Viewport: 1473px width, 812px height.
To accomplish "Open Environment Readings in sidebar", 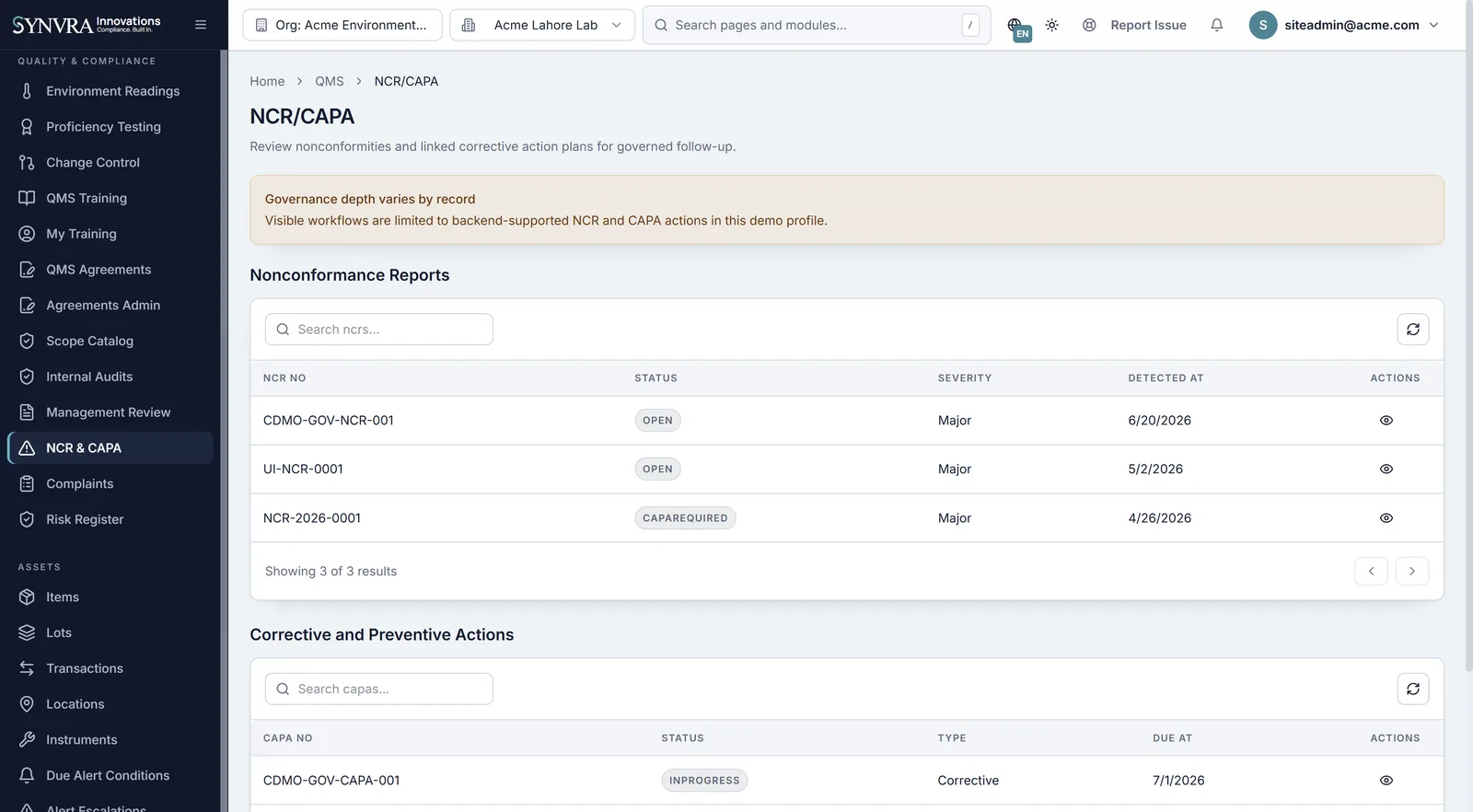I will (x=110, y=91).
